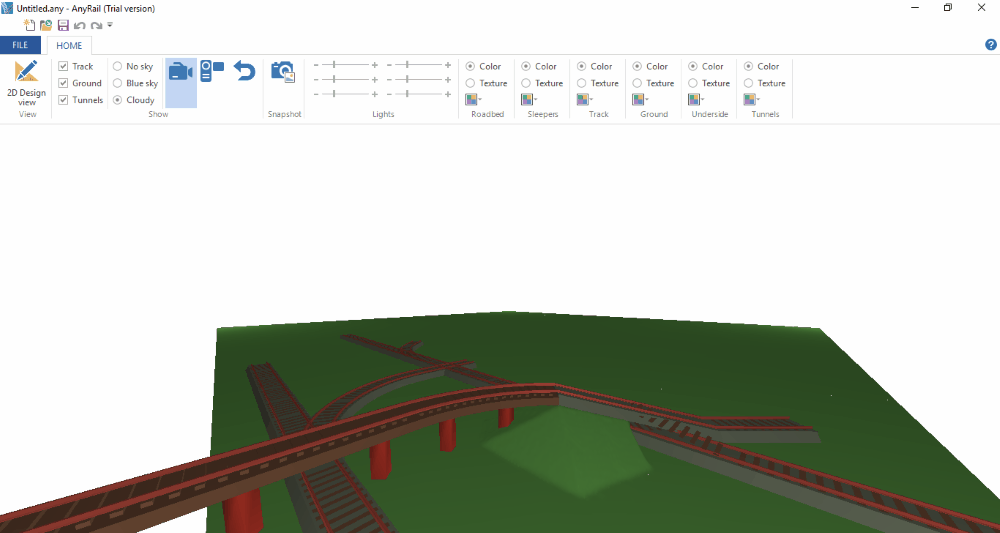Choose Texture for the Roadbed
The height and width of the screenshot is (533, 1000).
point(470,83)
